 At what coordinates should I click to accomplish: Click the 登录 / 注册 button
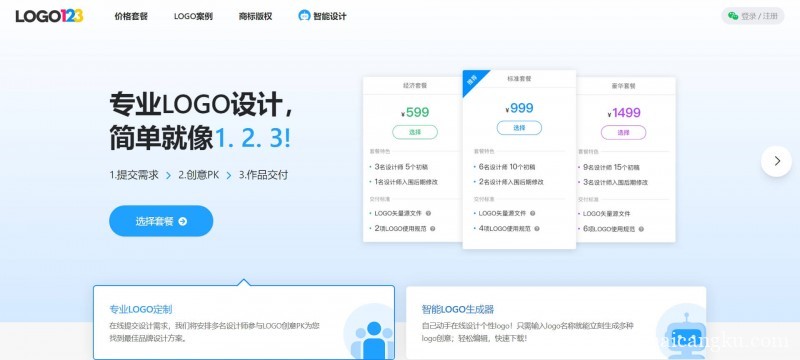click(x=753, y=16)
